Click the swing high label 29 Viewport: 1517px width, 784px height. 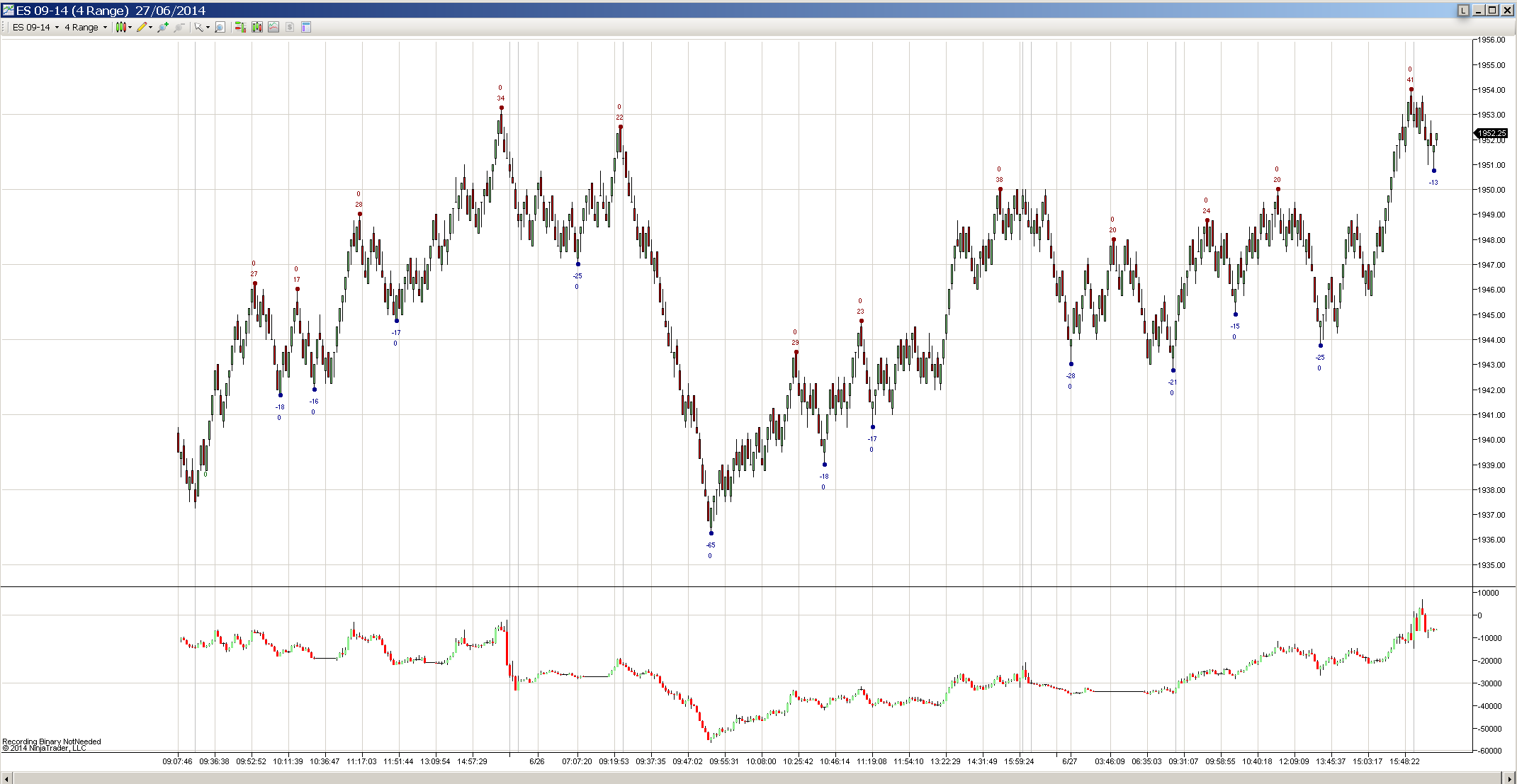(795, 343)
